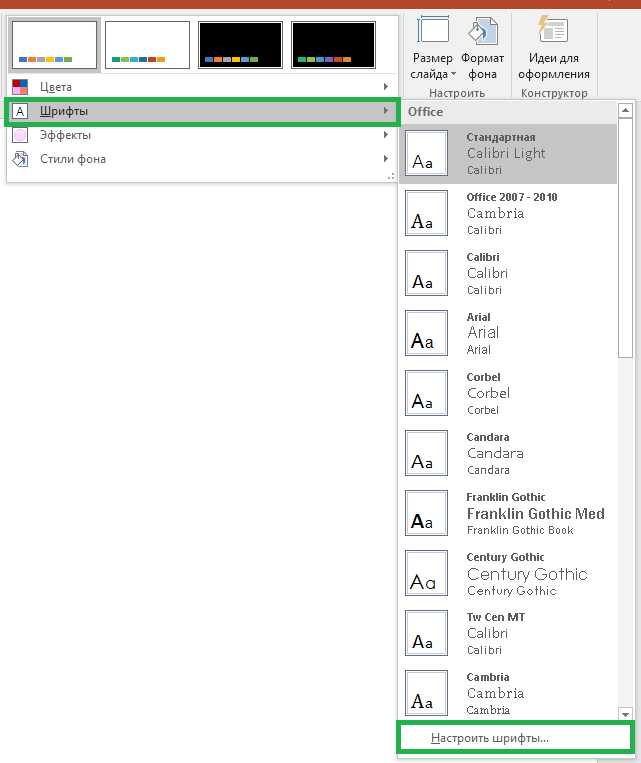Screen dimensions: 641x763
Task: Click the Aa preview for Tw Cen MT
Action: click(426, 633)
